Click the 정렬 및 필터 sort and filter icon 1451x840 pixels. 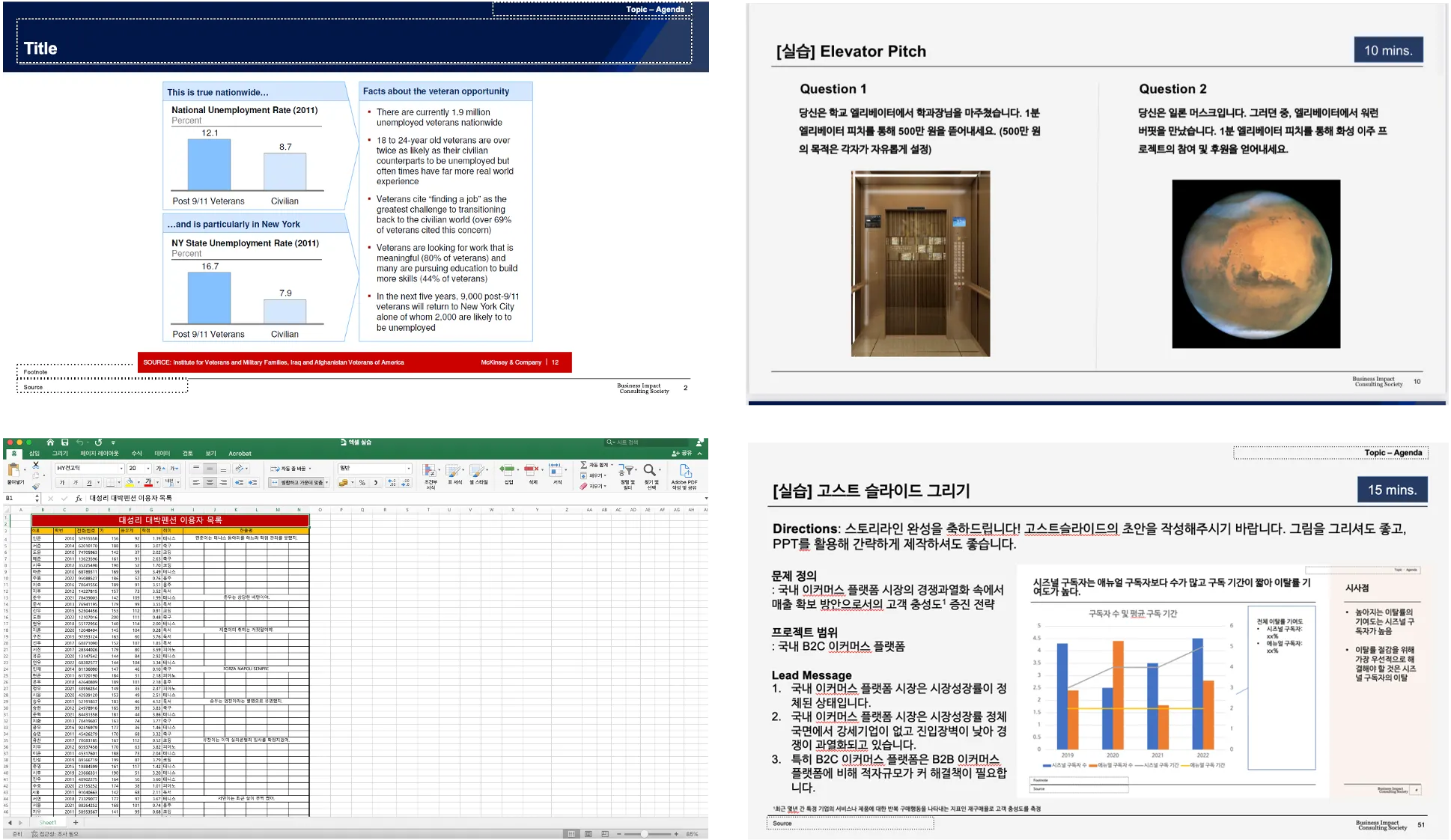627,471
